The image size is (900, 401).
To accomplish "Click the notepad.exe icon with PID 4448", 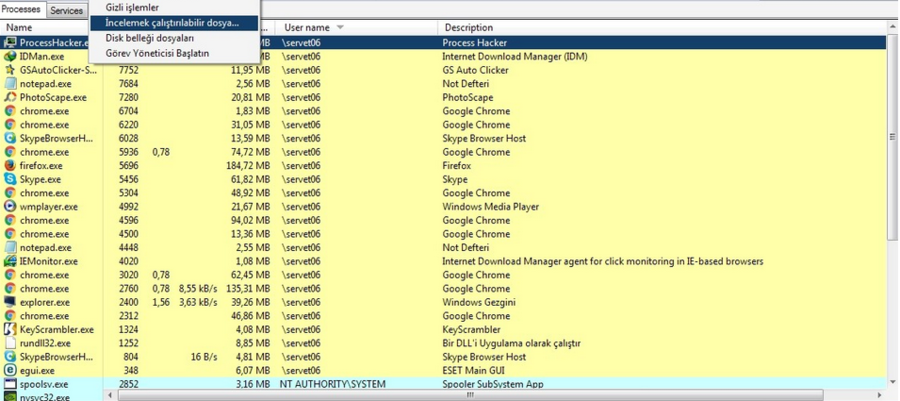I will coord(10,248).
